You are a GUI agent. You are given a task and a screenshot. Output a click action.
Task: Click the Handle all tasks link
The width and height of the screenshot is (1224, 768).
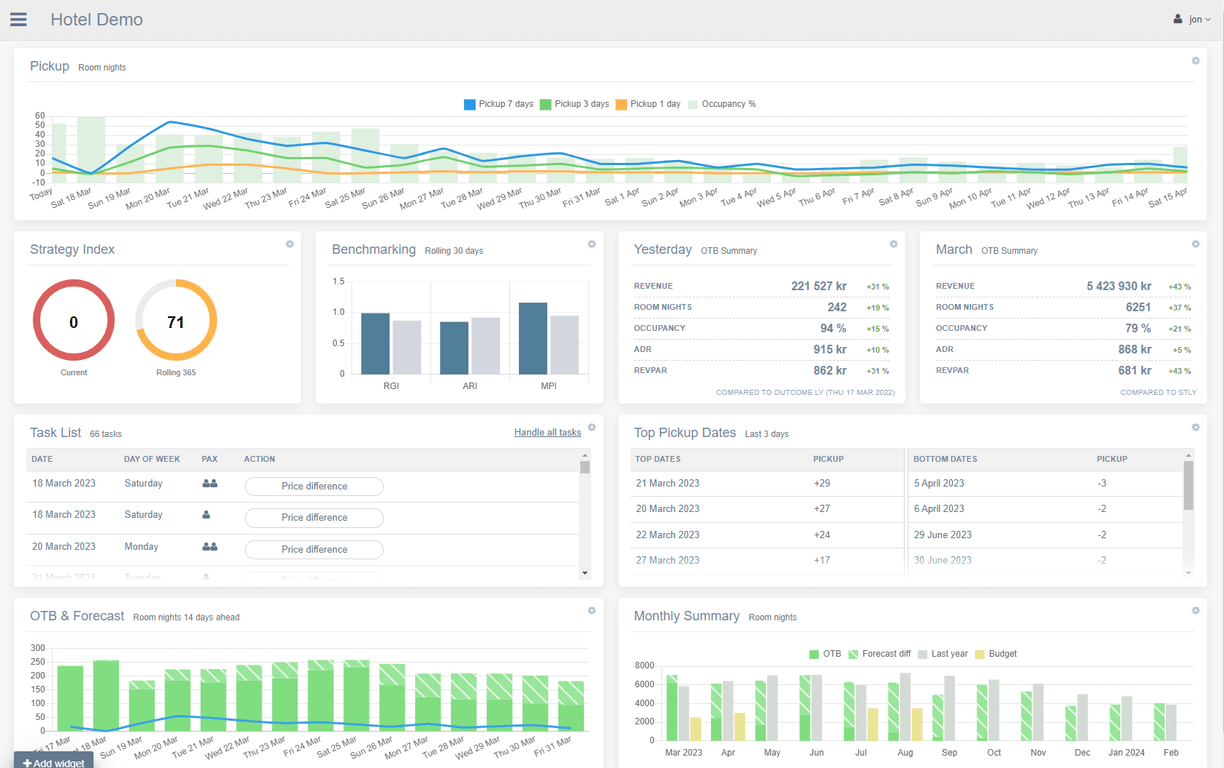tap(547, 433)
